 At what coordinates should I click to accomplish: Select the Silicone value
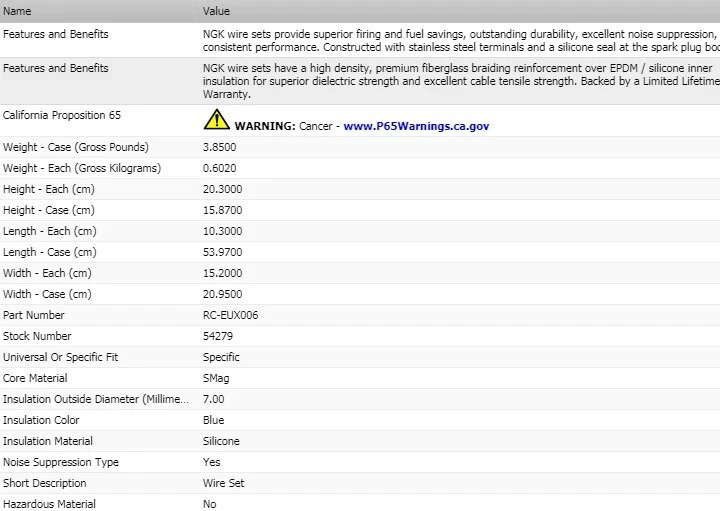221,442
